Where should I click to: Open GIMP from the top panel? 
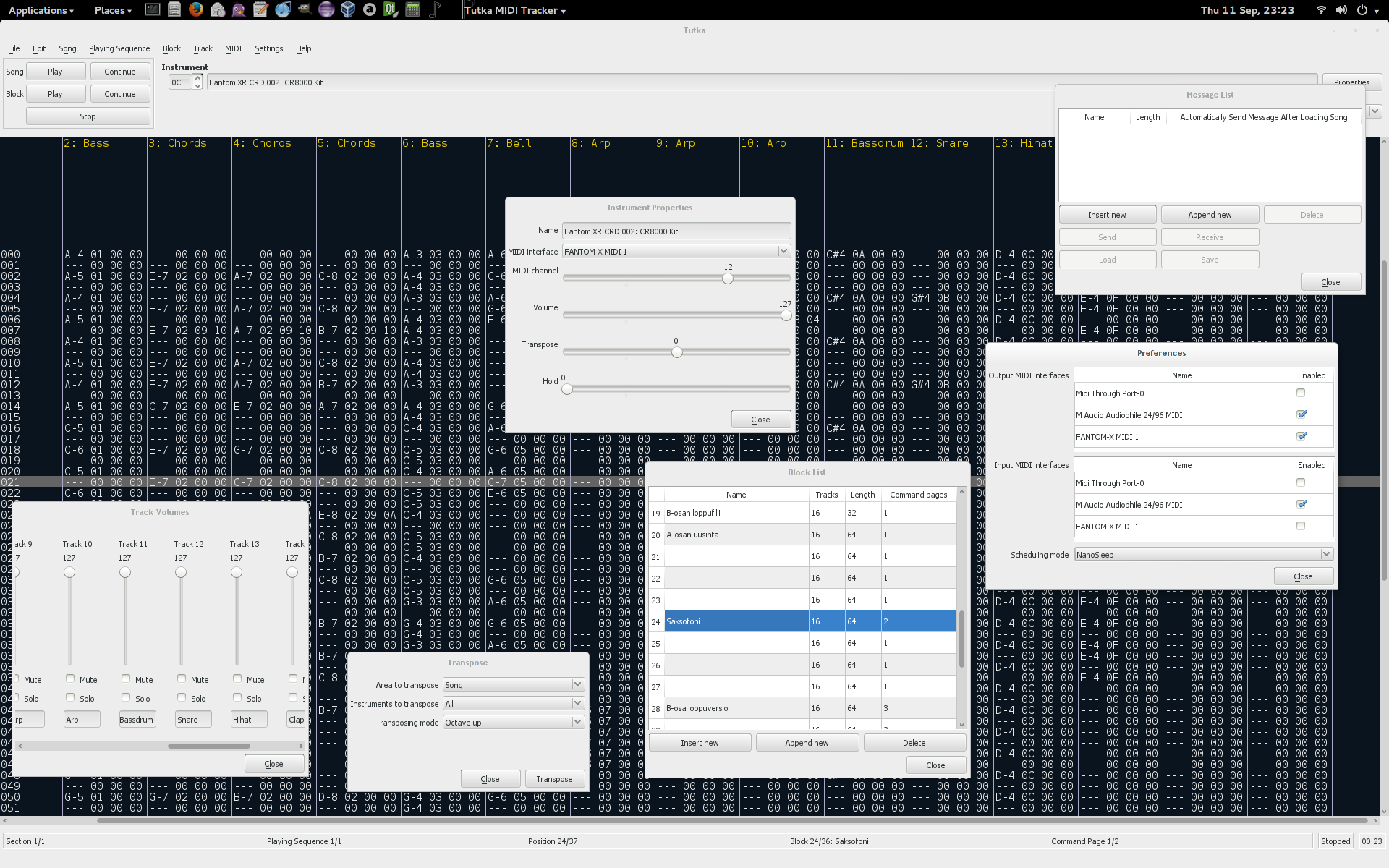click(x=305, y=10)
